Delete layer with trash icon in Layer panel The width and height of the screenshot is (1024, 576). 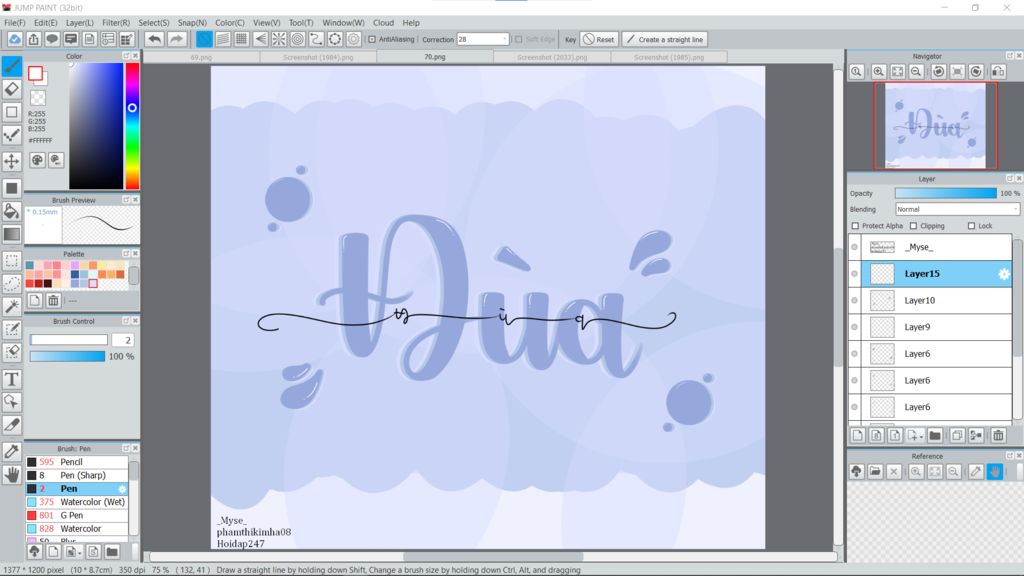998,436
